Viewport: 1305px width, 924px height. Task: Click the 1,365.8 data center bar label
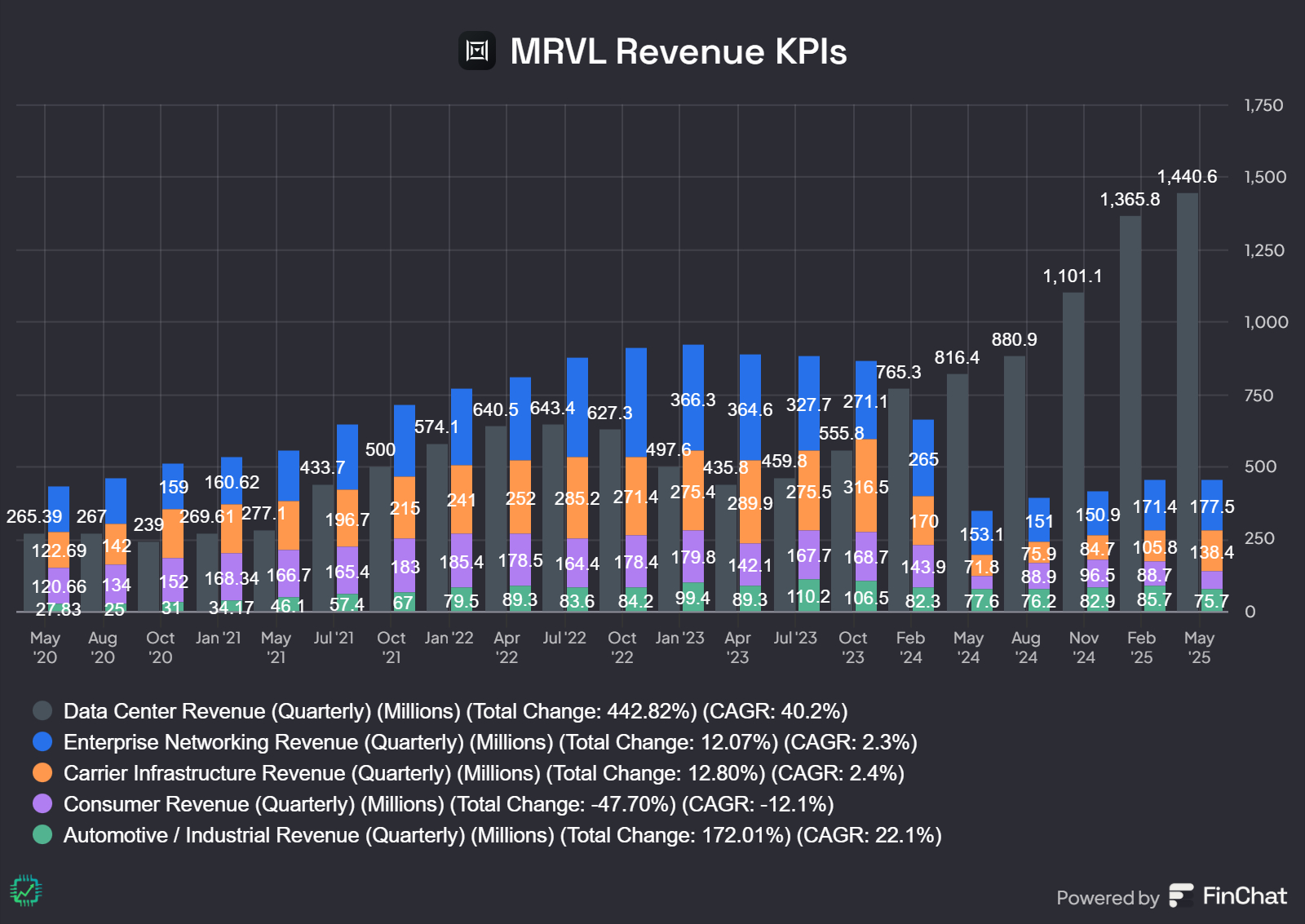(1130, 199)
